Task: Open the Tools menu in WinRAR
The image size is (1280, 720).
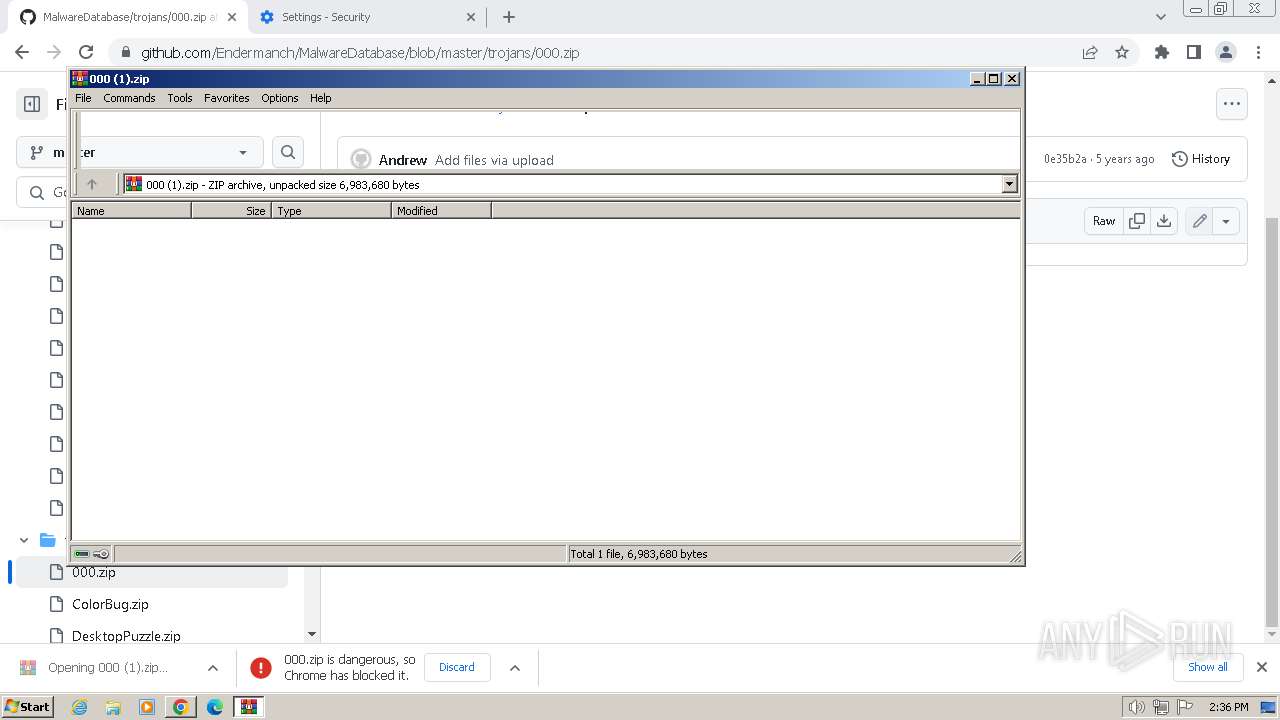Action: 180,98
